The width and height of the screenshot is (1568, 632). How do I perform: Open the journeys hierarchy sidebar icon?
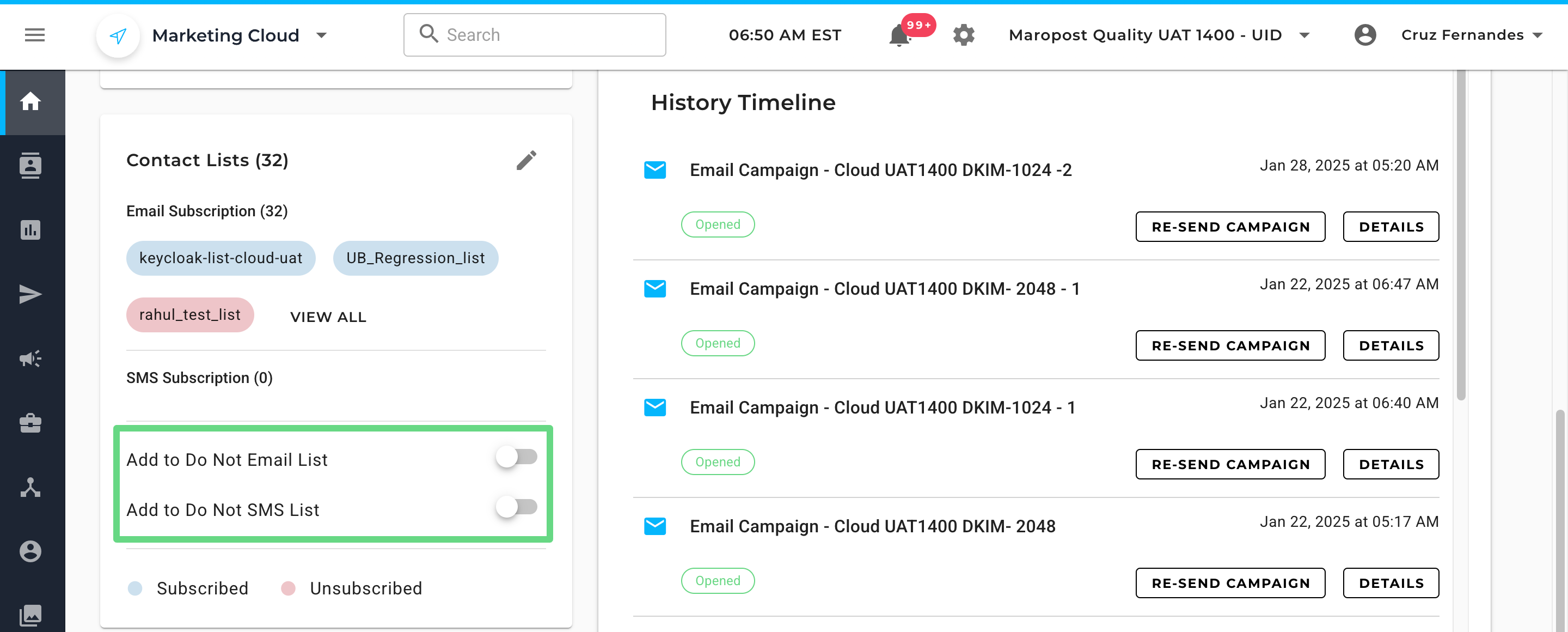(30, 487)
